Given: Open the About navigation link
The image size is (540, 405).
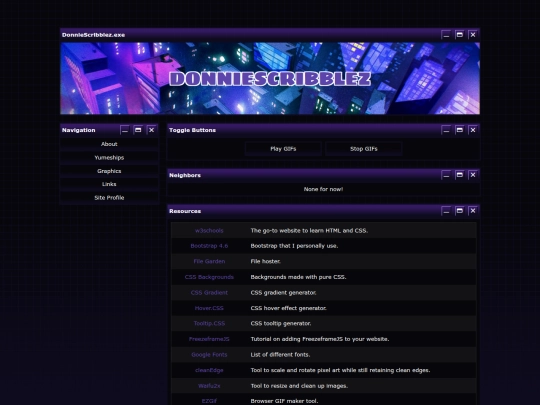Looking at the screenshot, I should tap(109, 144).
